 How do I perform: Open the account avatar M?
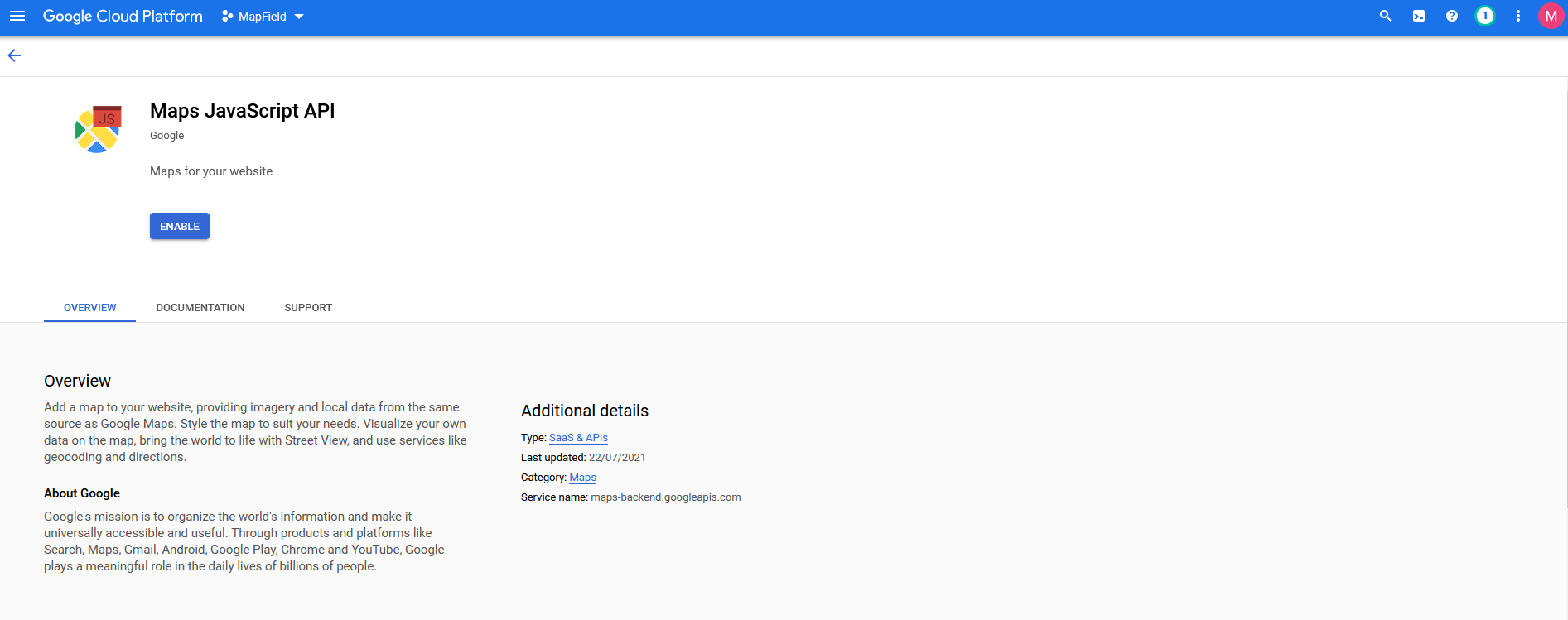point(1551,16)
